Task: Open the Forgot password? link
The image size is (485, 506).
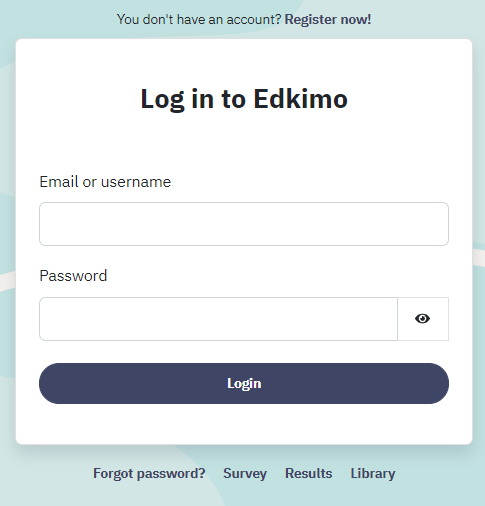Action: pyautogui.click(x=149, y=473)
